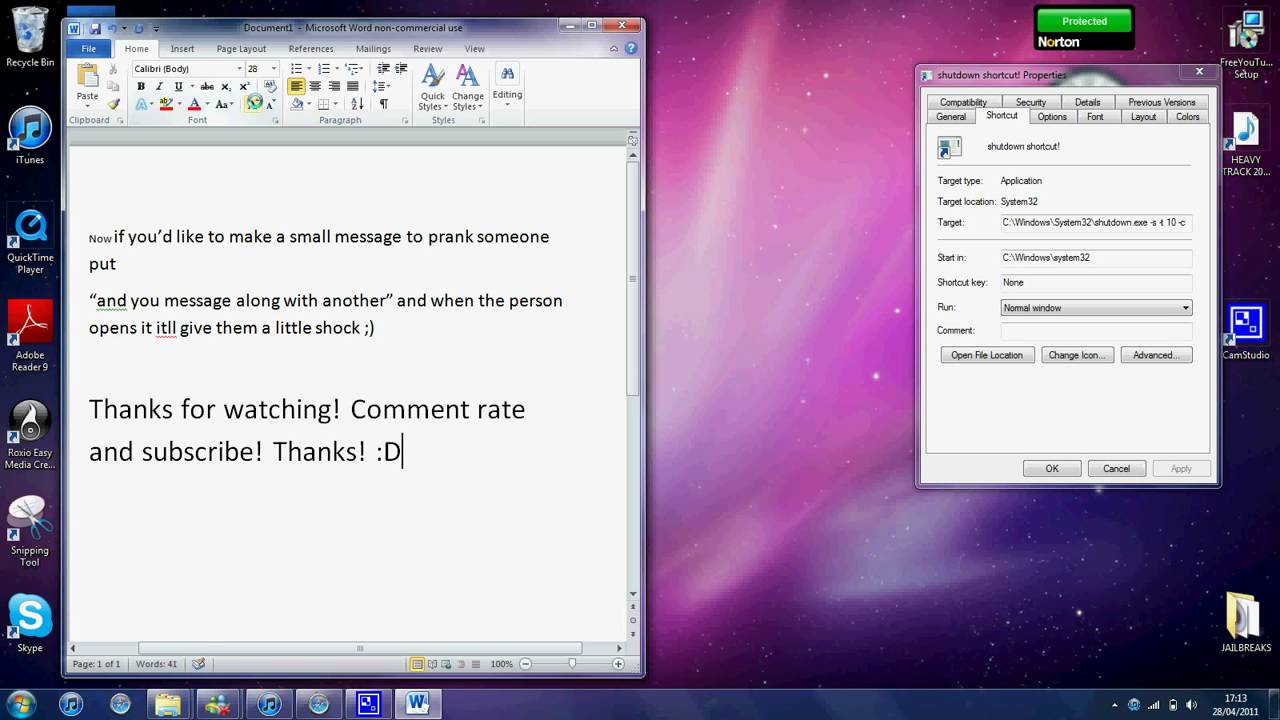Save document using Quick Access icon

[x=95, y=29]
